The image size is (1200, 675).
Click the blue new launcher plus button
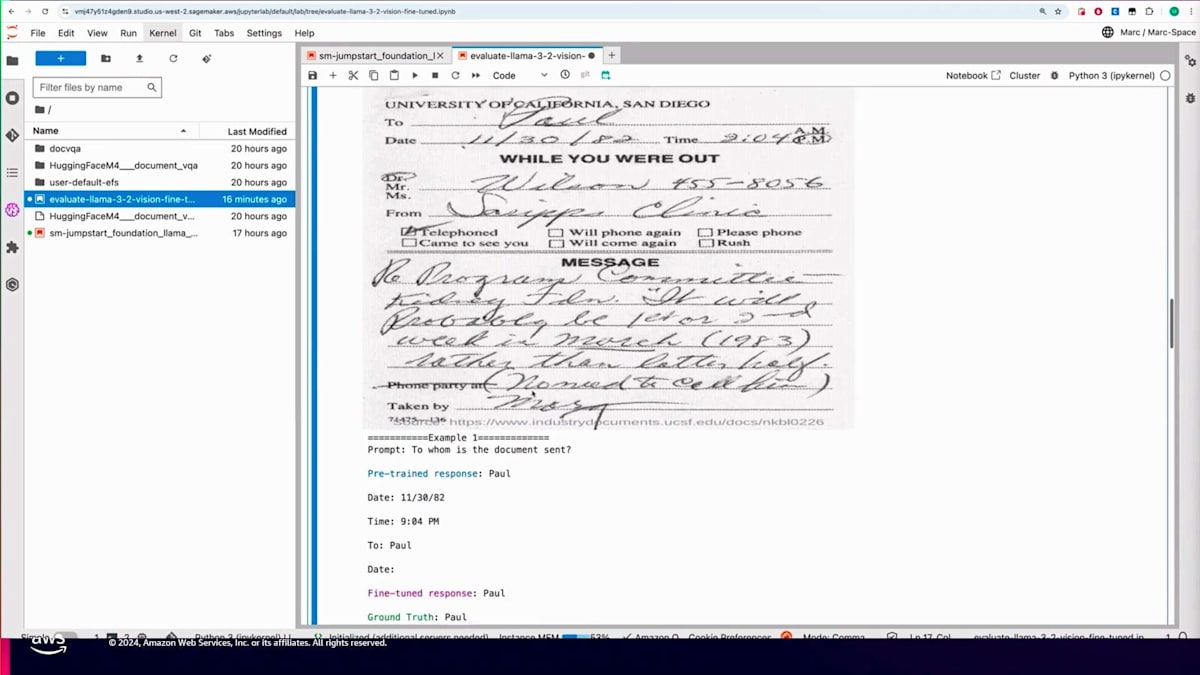click(x=60, y=59)
